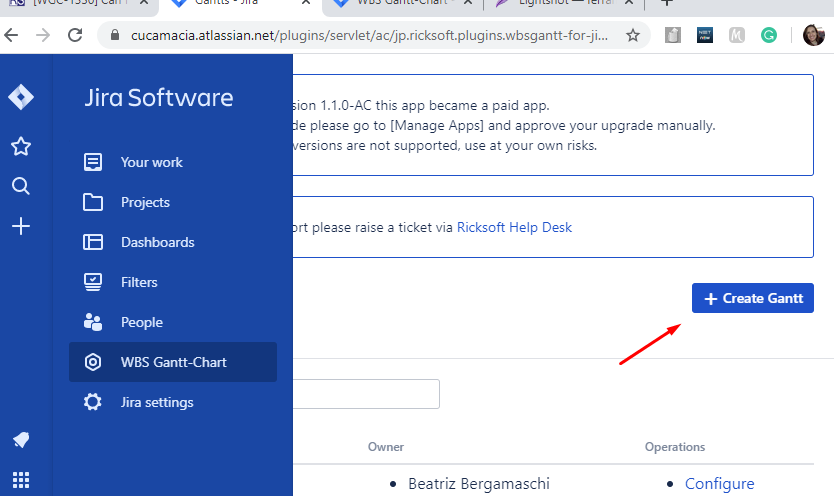Image resolution: width=834 pixels, height=496 pixels.
Task: Click the Configure link in Operations
Action: click(719, 484)
